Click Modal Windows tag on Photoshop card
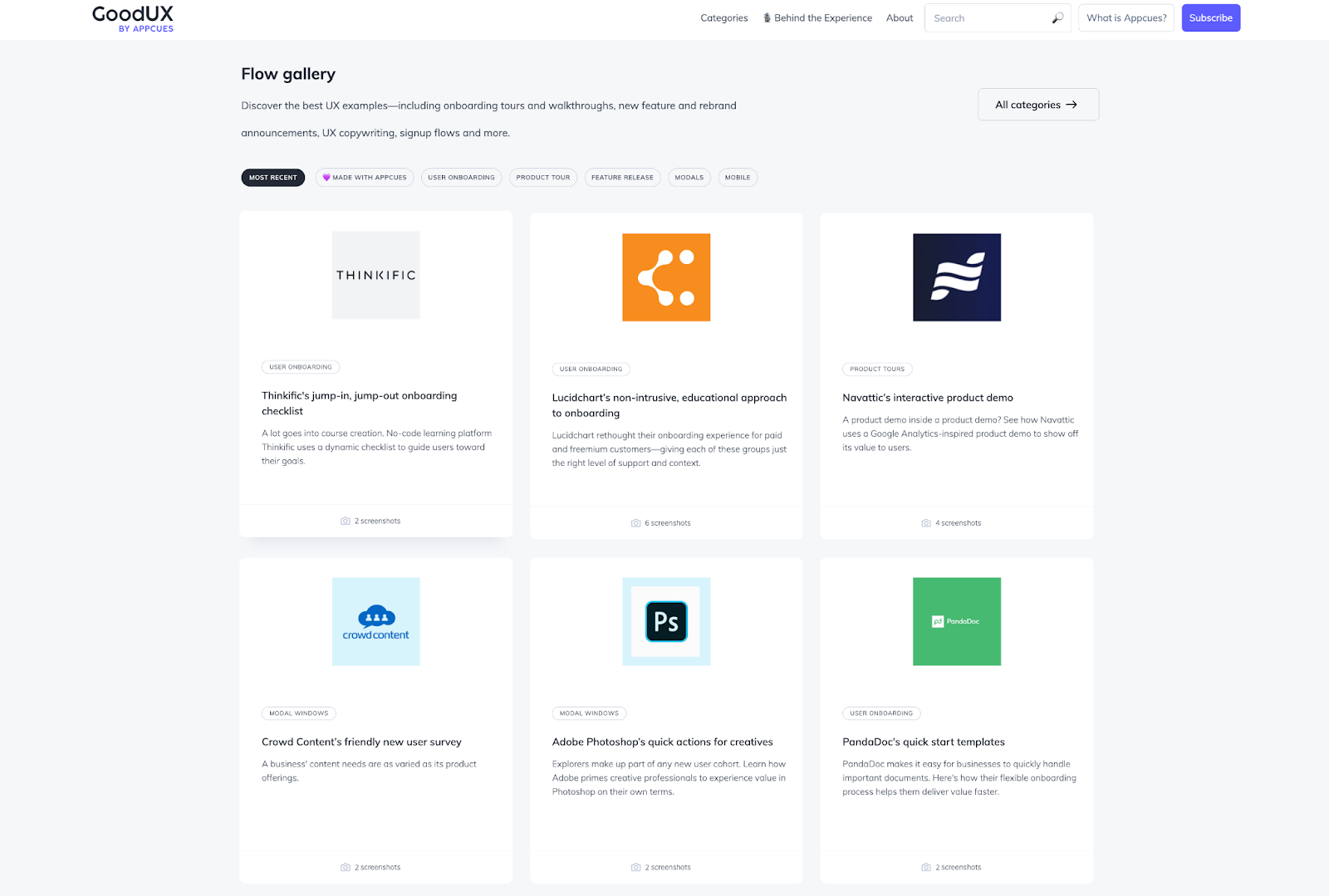Screen dimensions: 1329x896 589,713
